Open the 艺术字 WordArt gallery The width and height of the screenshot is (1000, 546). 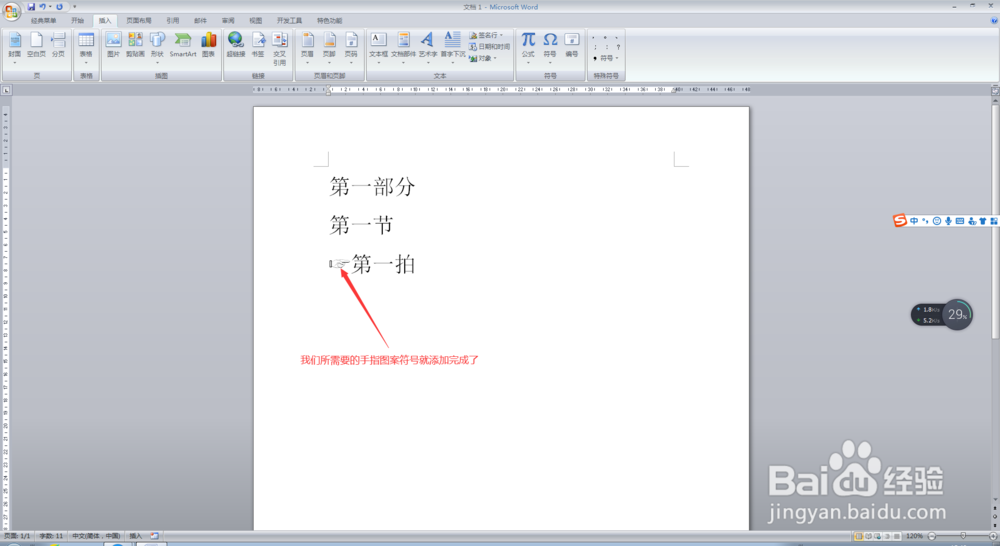point(427,48)
